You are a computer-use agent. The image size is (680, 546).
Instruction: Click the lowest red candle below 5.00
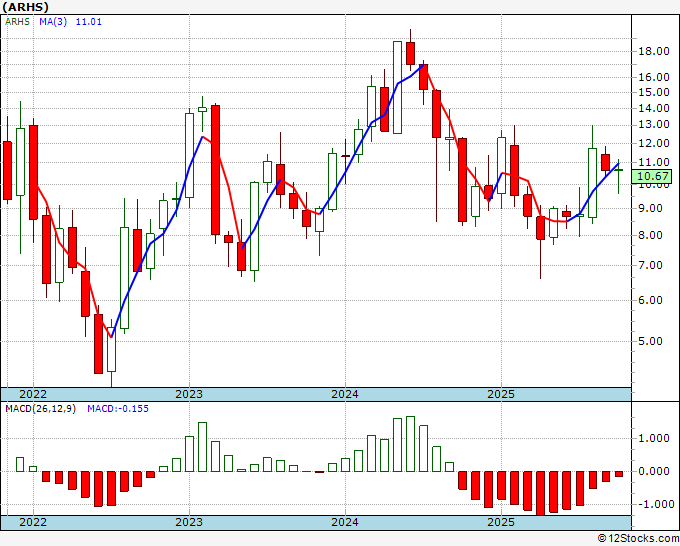coord(98,343)
